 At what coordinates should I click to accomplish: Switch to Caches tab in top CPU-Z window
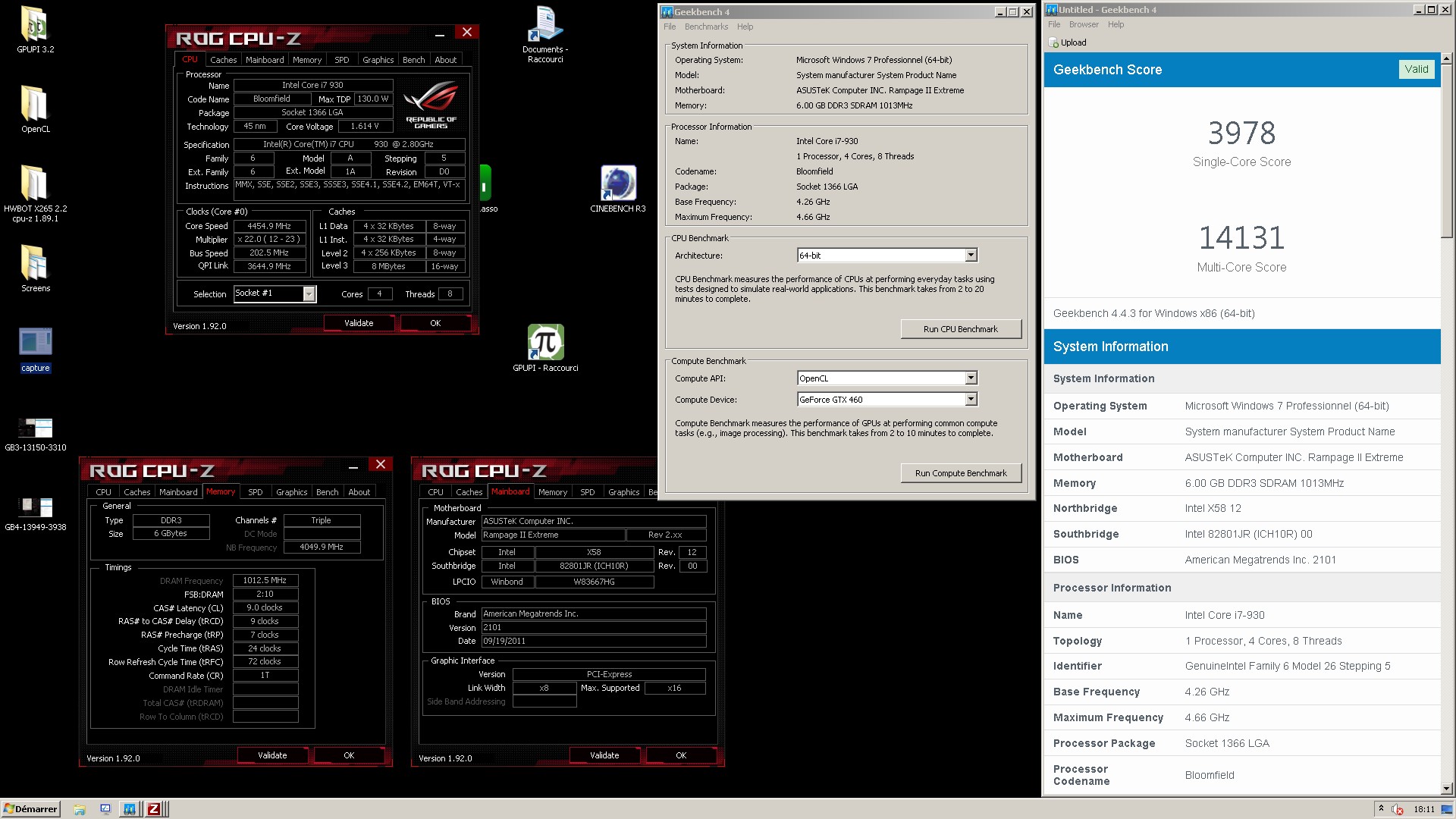click(x=223, y=60)
